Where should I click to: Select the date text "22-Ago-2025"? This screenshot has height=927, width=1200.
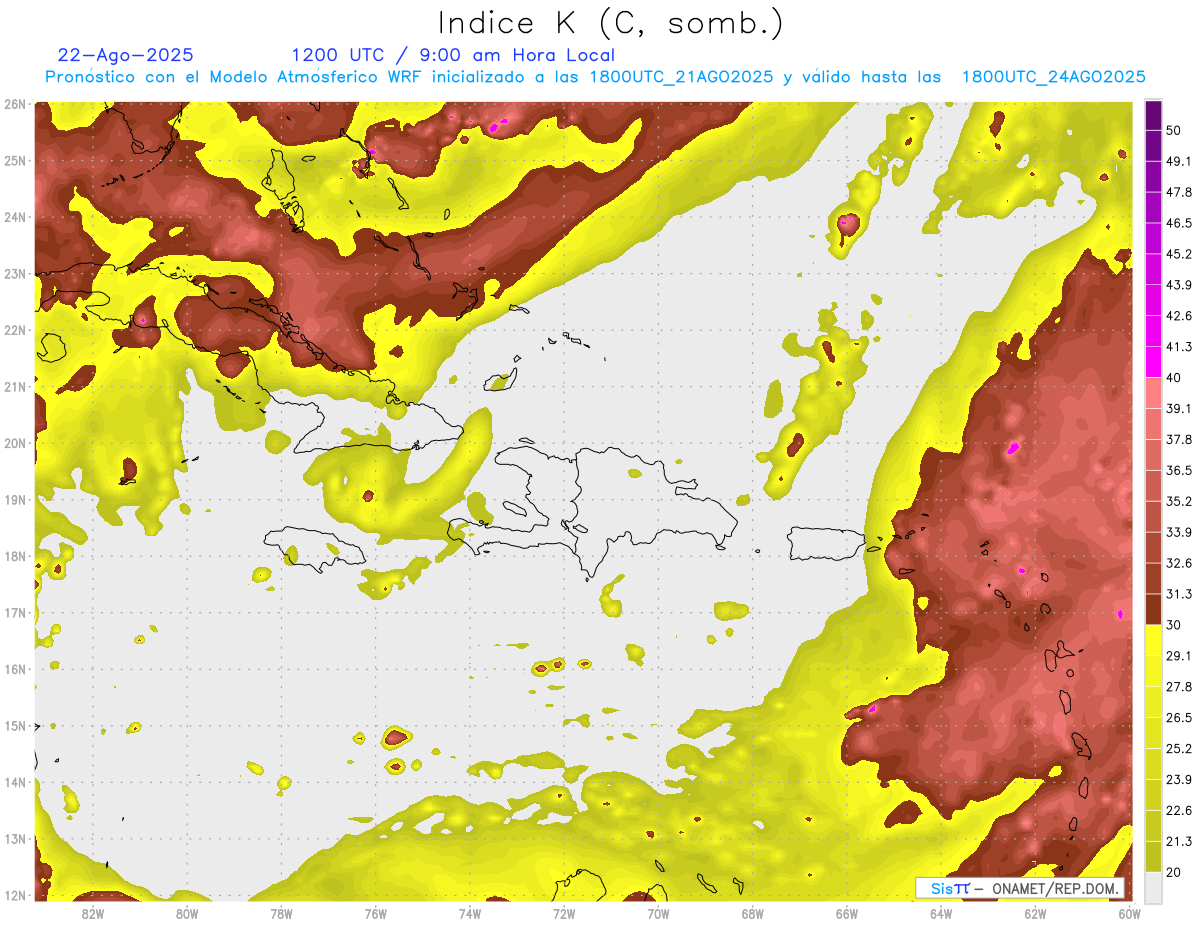coord(126,55)
